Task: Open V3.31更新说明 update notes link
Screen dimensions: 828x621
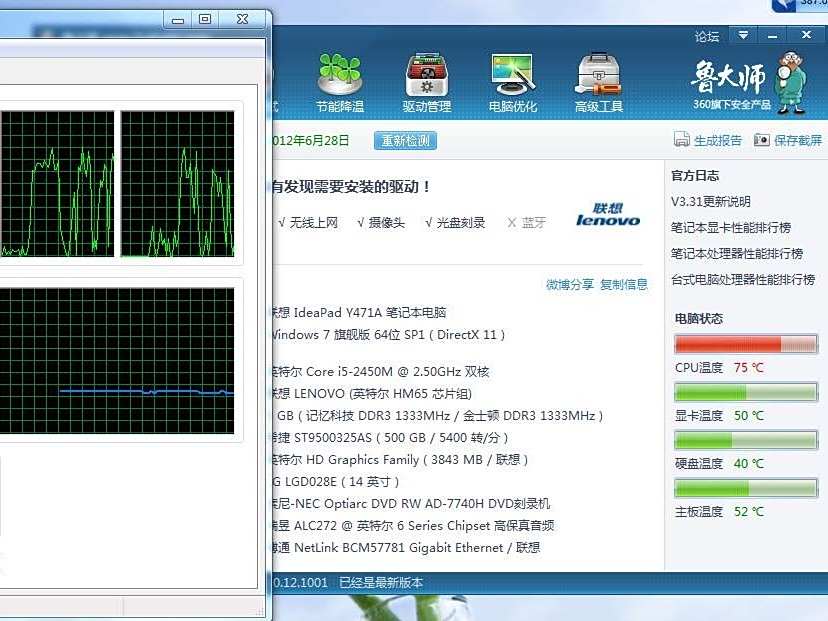Action: (x=712, y=200)
